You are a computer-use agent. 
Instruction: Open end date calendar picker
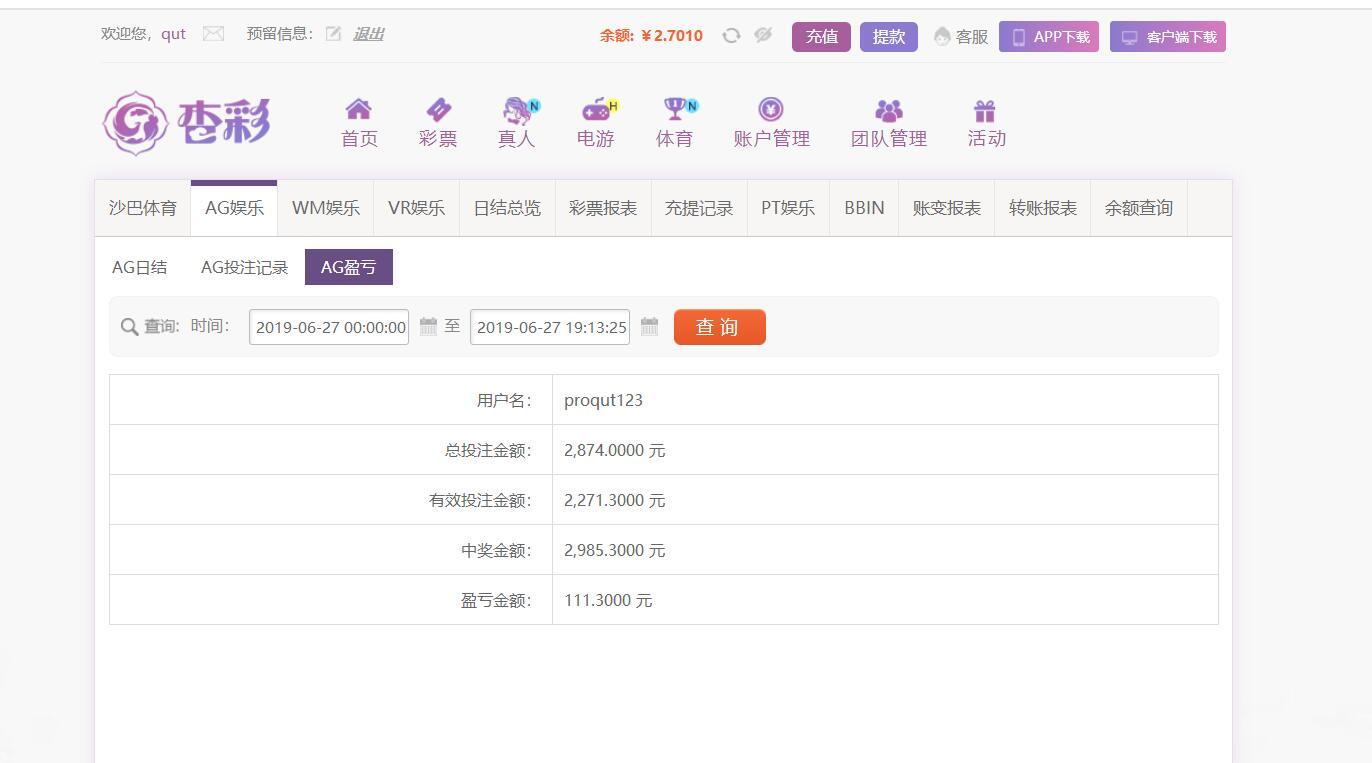tap(649, 327)
